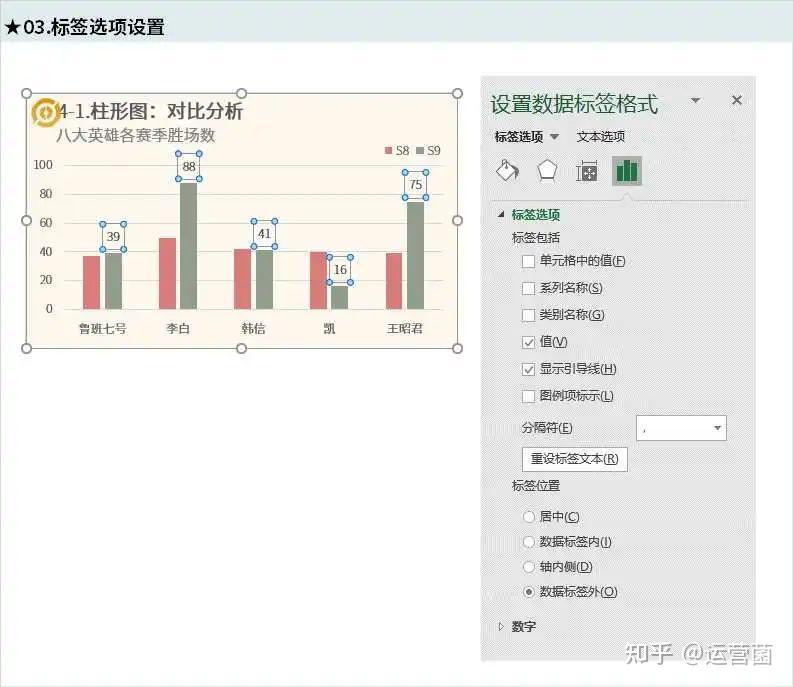
Task: Click the 标签包括 heading text
Action: pos(536,238)
